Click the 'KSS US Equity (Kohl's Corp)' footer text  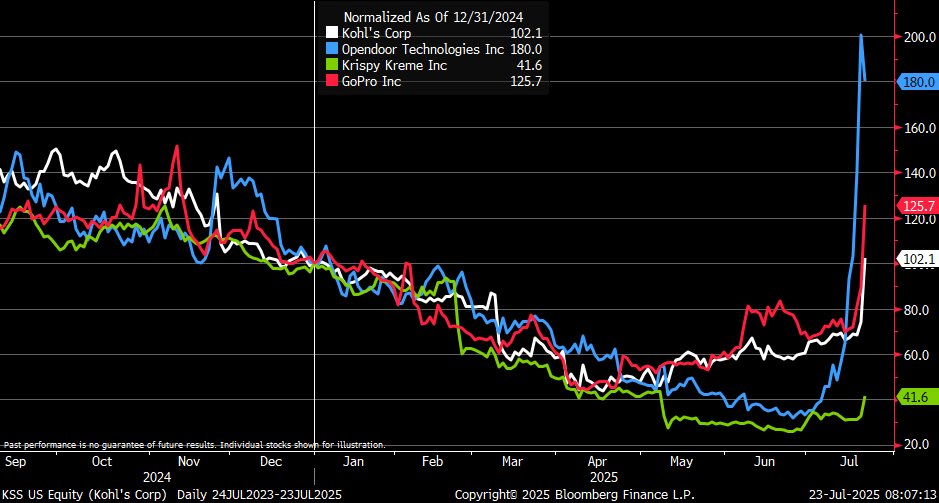(85, 495)
